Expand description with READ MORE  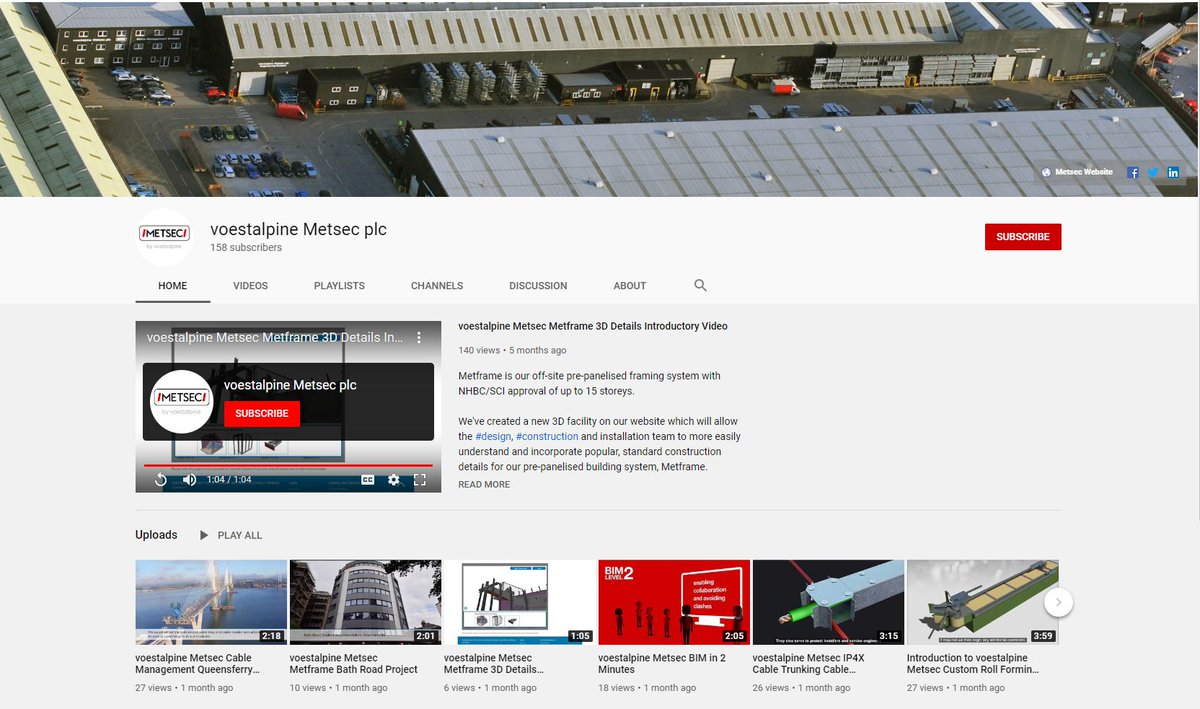pos(484,484)
